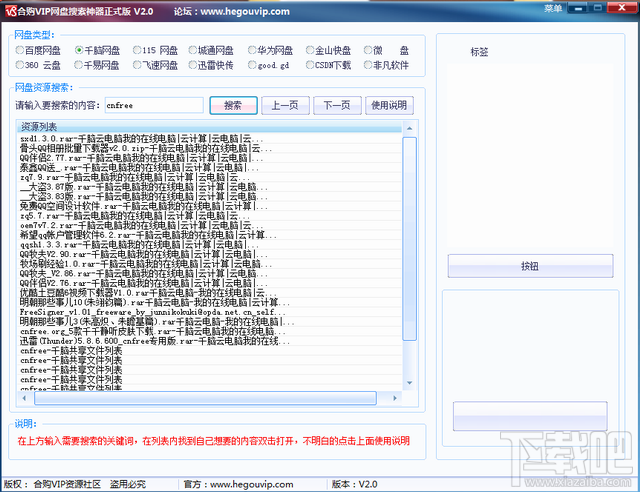
Task: Click the forum www.hegouvip.com title bar link
Action: 231,11
